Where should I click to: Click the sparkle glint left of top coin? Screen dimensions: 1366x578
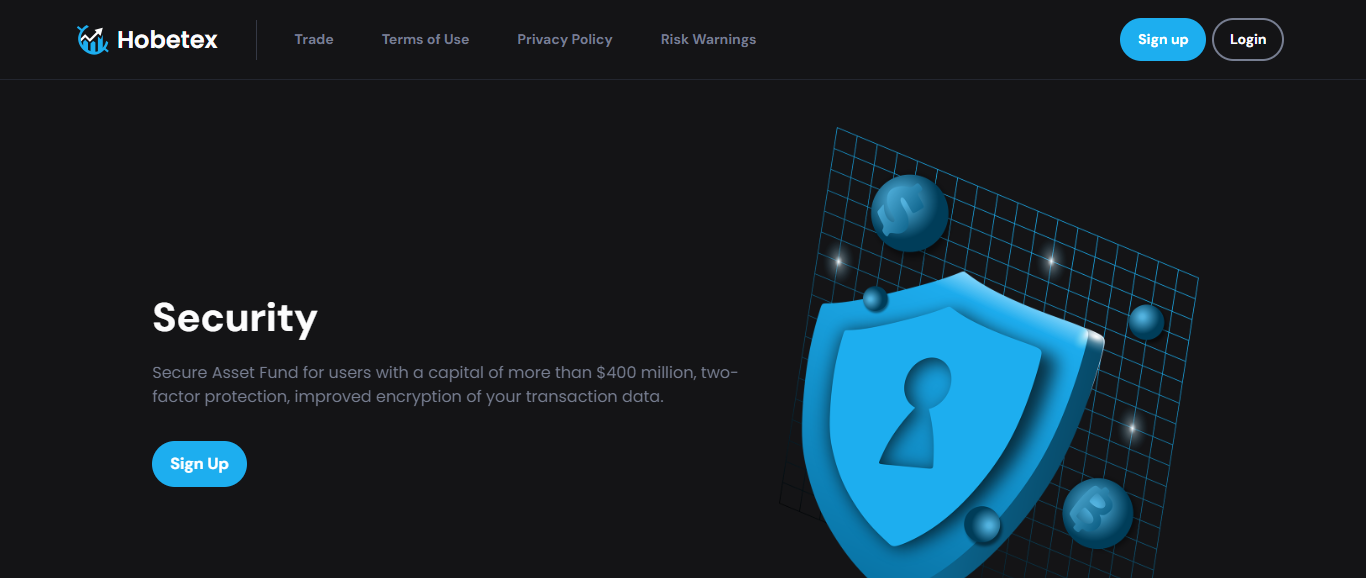point(839,261)
